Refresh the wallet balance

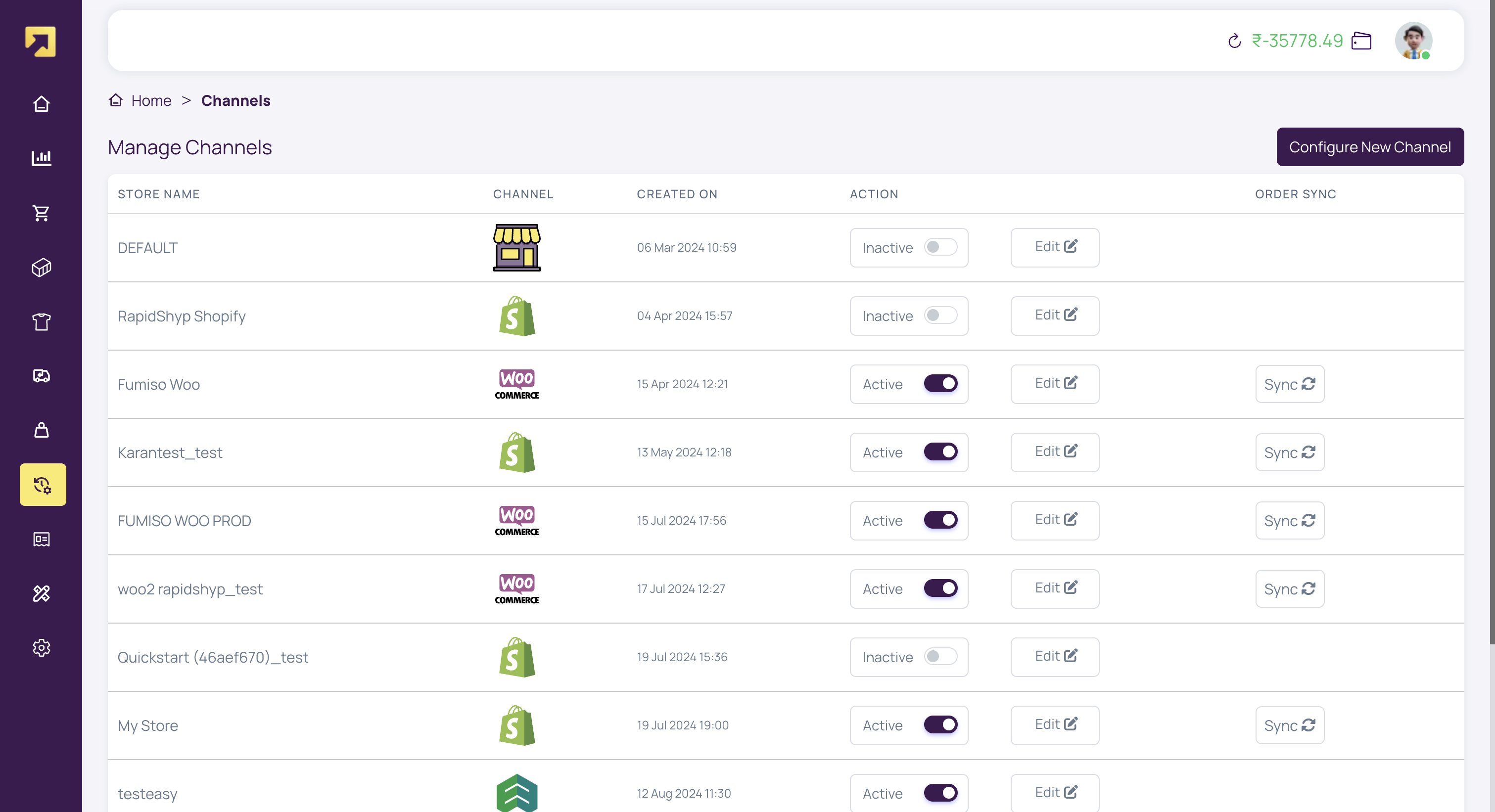tap(1234, 41)
